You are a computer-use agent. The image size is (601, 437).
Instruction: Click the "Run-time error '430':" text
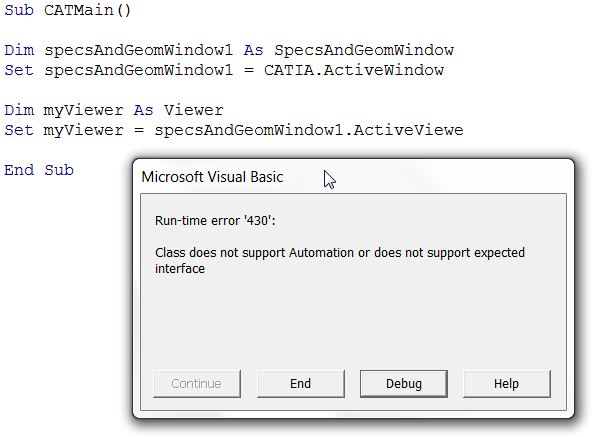215,221
